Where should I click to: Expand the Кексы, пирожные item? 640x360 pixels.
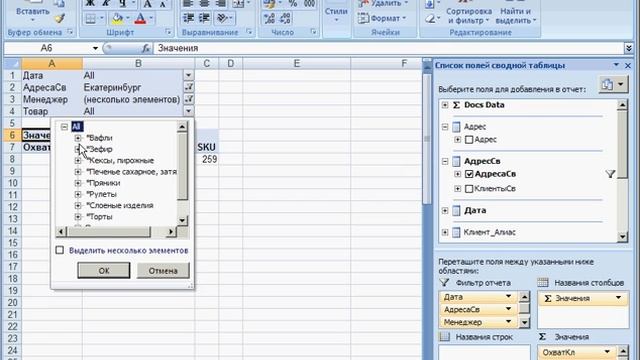[78, 160]
